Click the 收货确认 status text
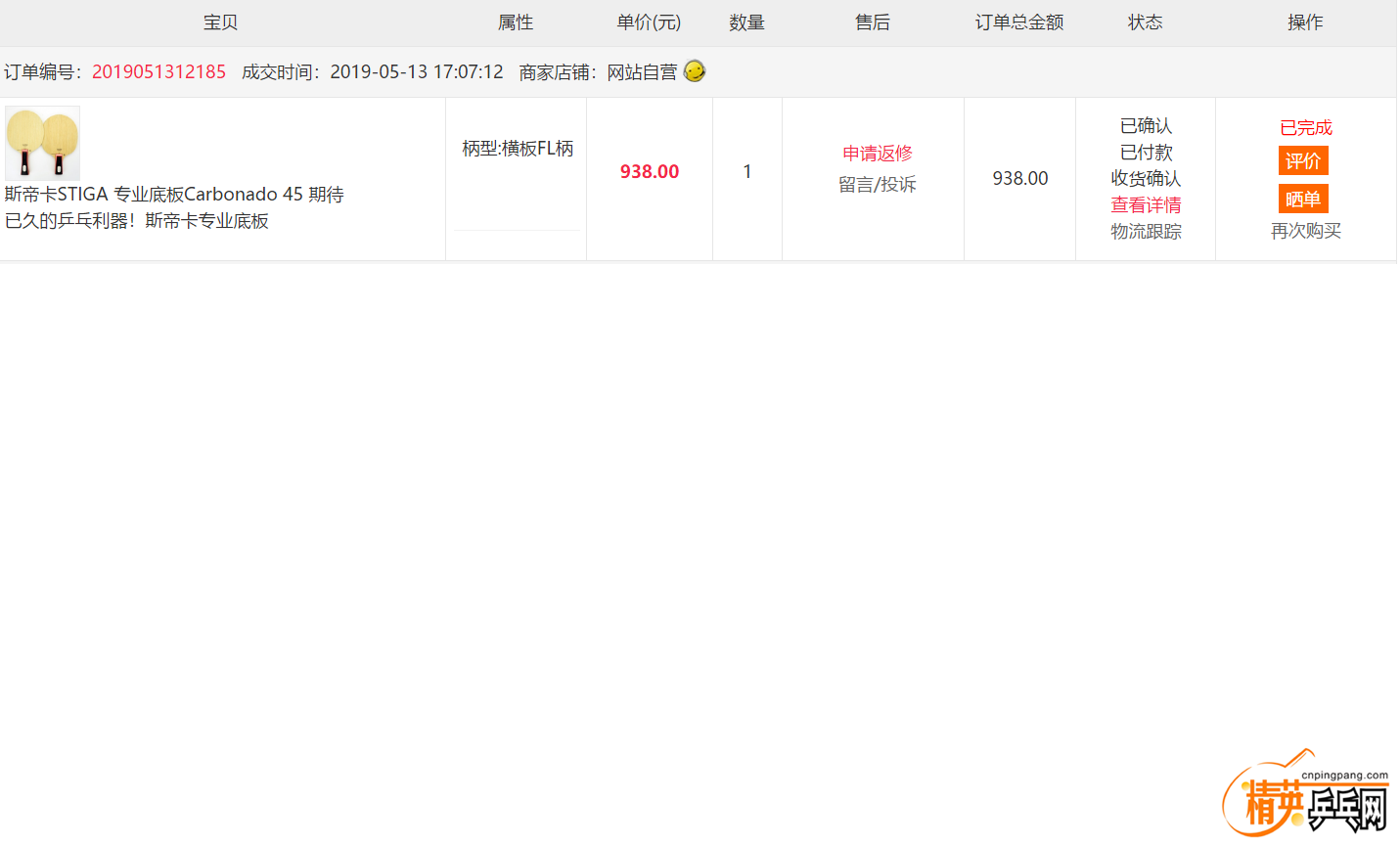 1146,178
